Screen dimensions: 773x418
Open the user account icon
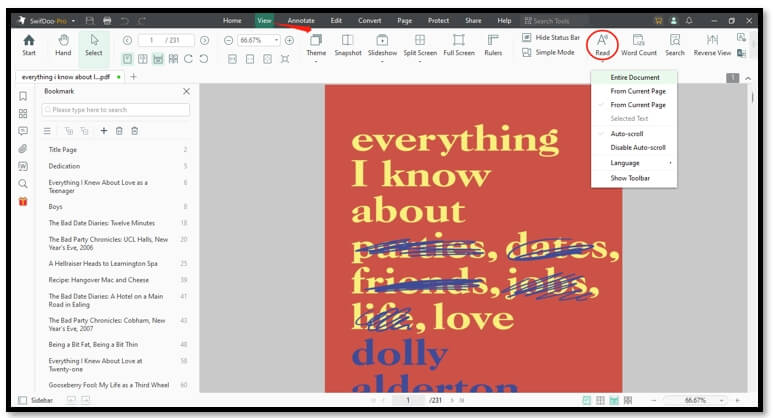[x=673, y=21]
